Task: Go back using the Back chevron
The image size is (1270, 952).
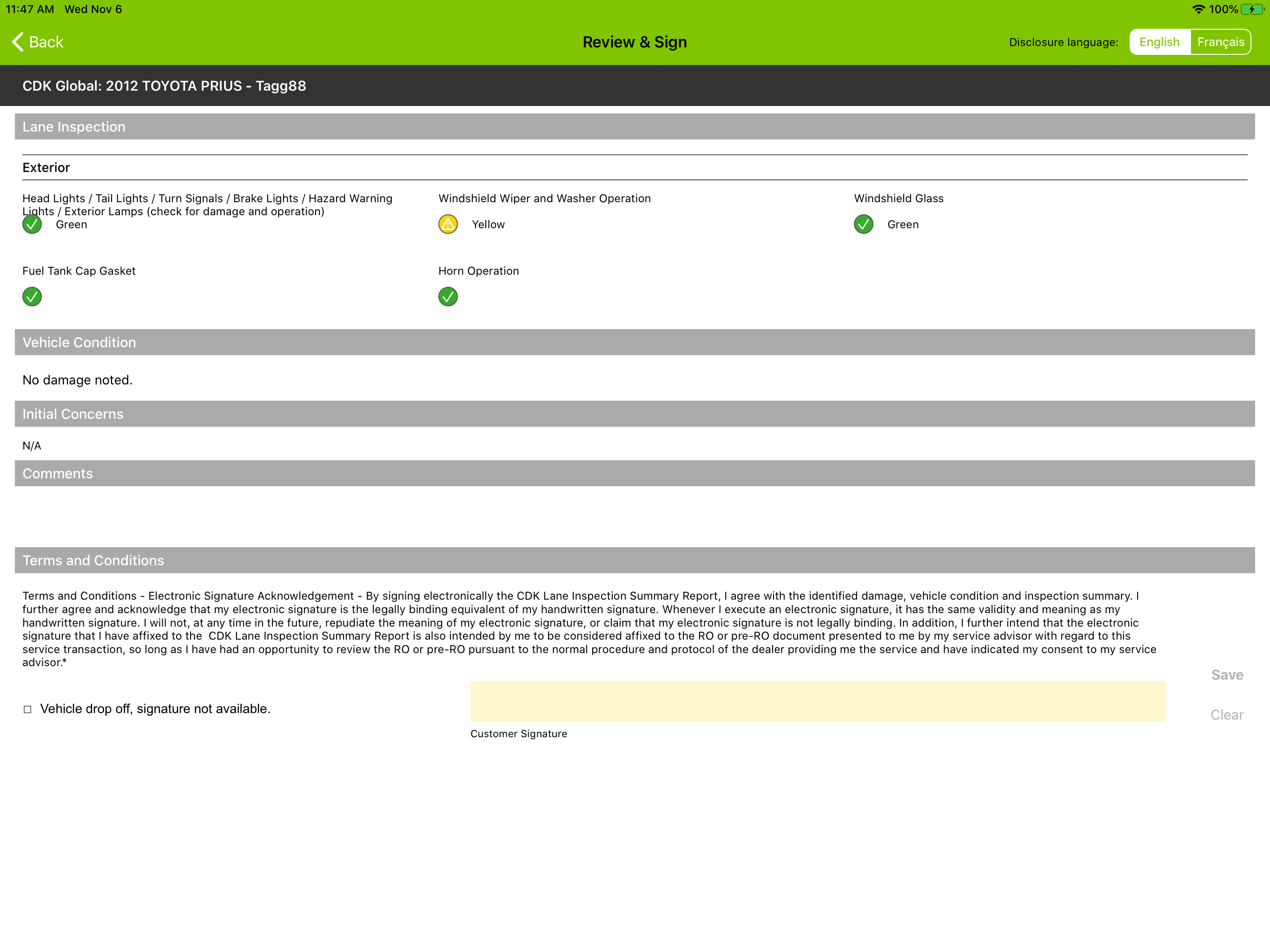Action: pos(37,42)
